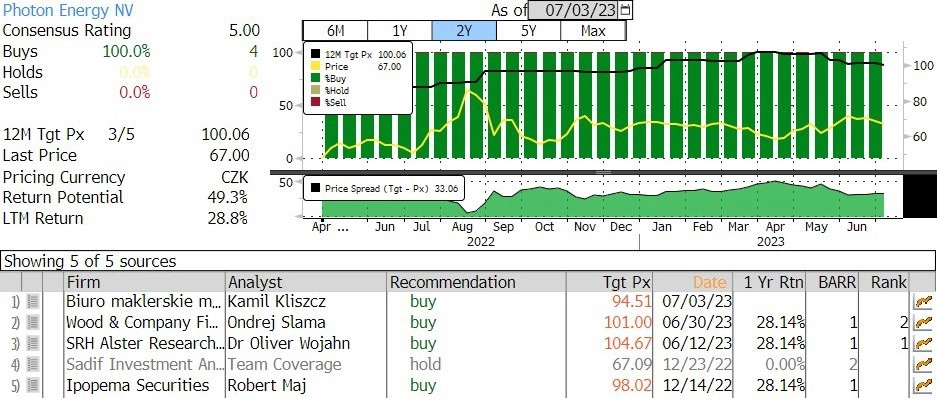Screen dimensions: 937x403
Task: Click analyst name Dr Oliver Wojahn
Action: click(x=289, y=343)
